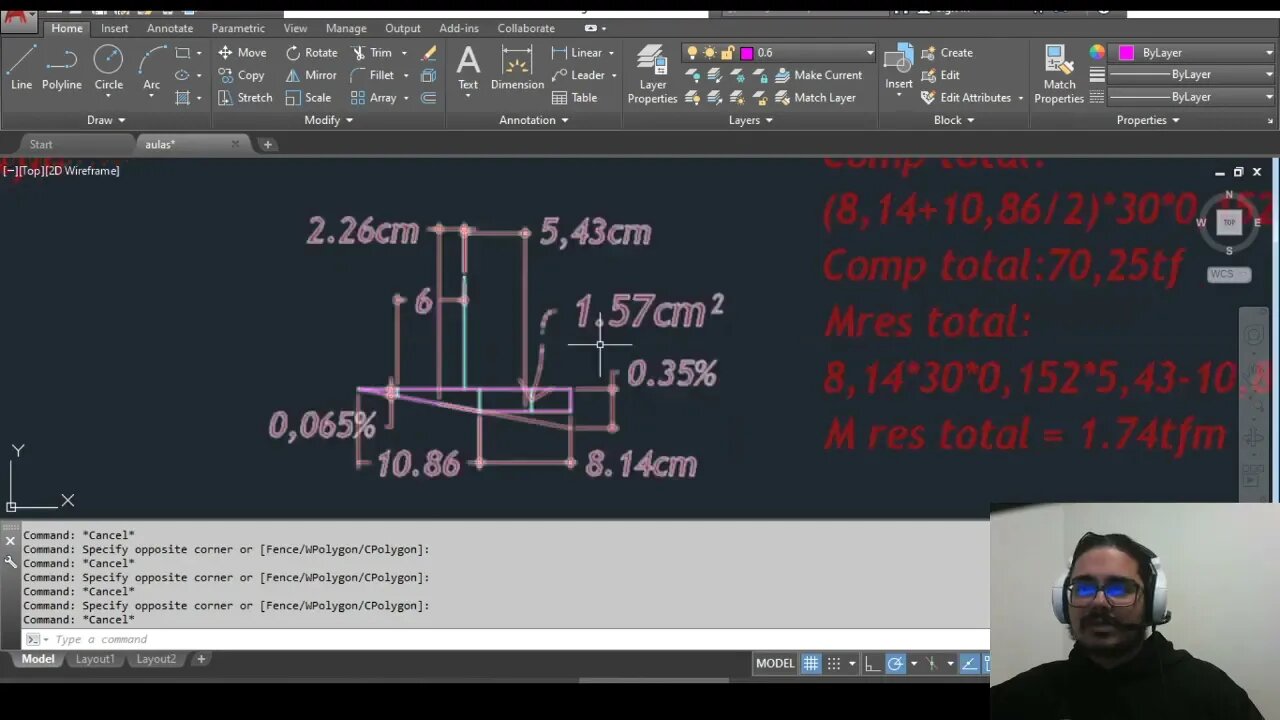Click the layer 0.6 magenta color swatch
The width and height of the screenshot is (1280, 720).
tap(746, 53)
